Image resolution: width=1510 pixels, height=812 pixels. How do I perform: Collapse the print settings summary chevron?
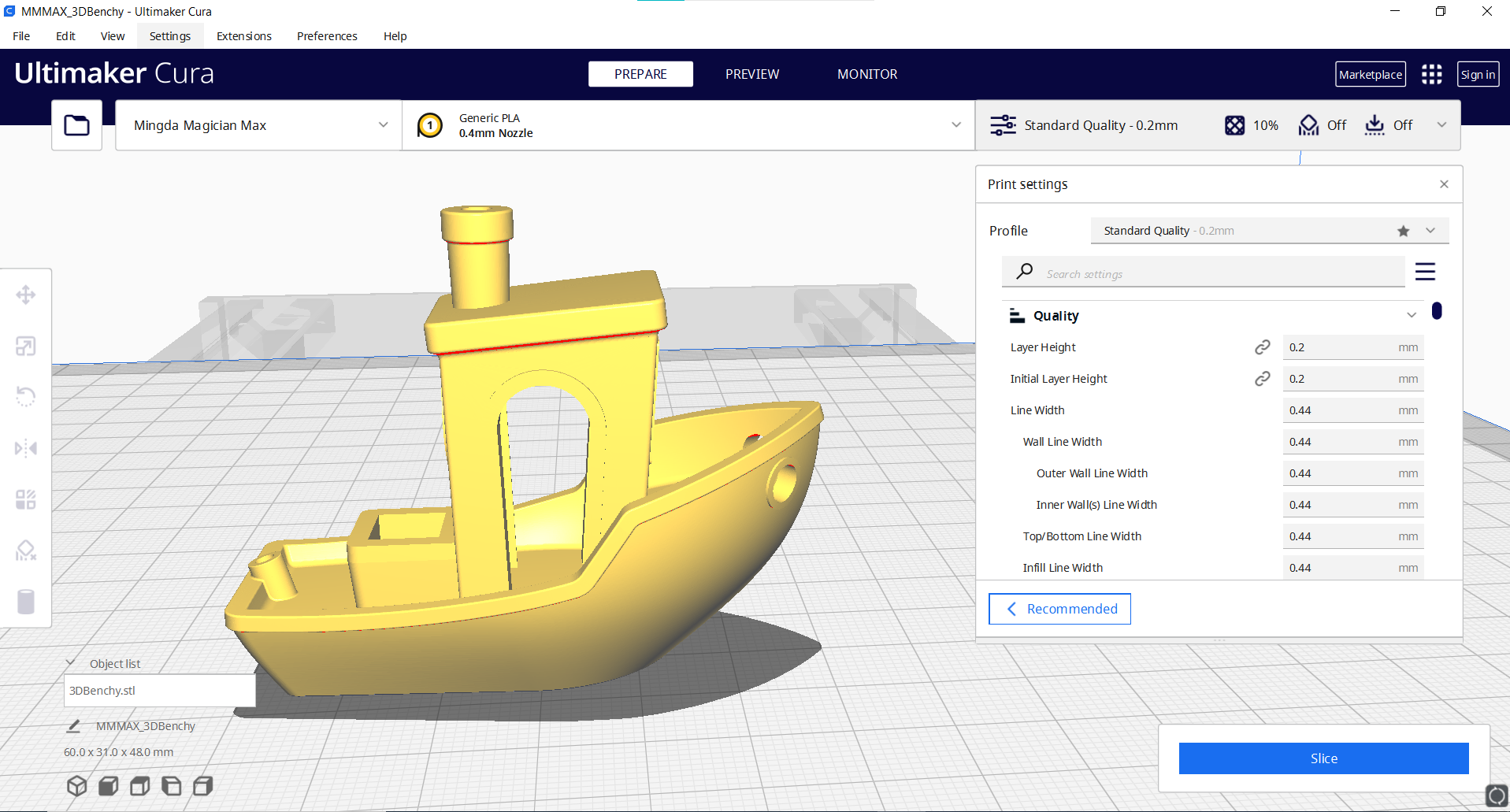pos(1441,125)
